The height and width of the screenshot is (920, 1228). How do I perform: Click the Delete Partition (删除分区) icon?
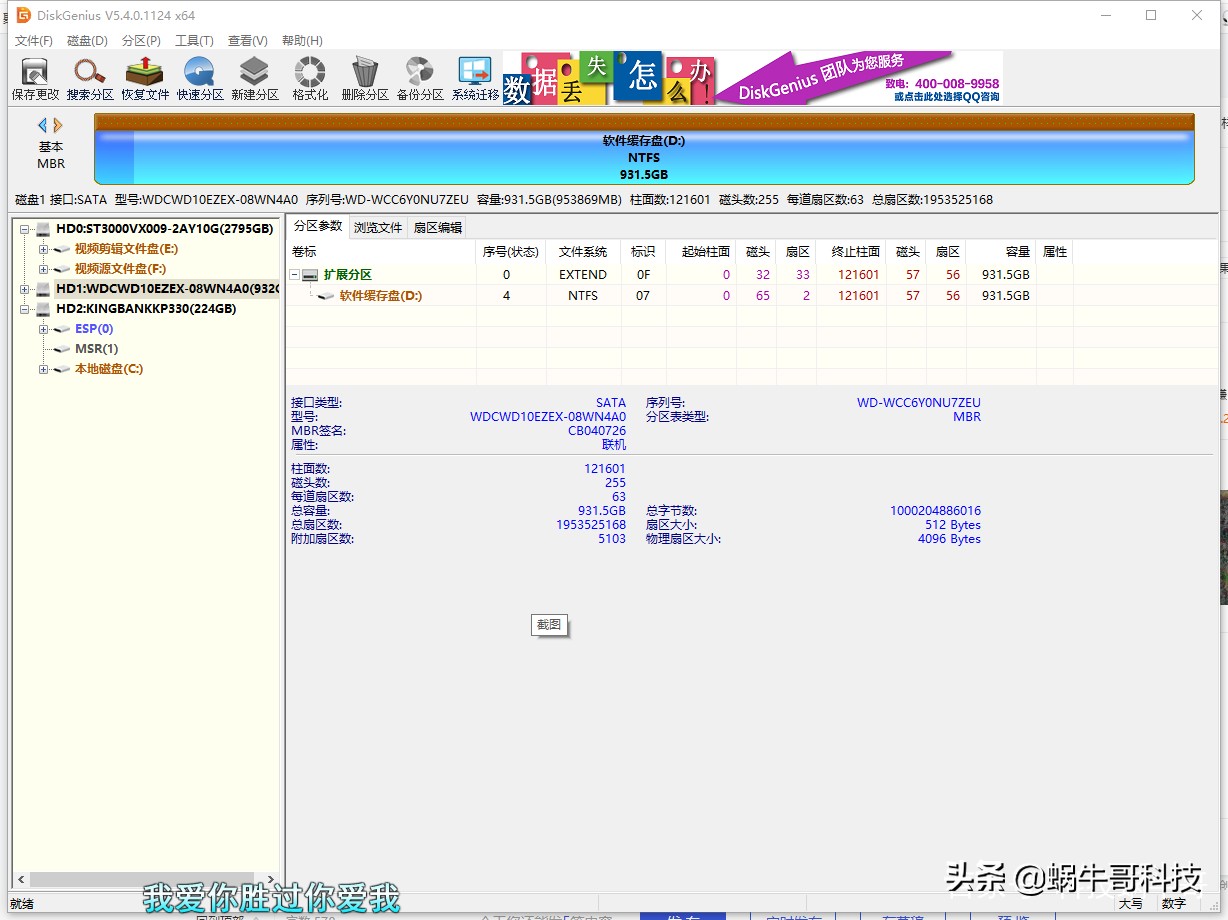(365, 79)
